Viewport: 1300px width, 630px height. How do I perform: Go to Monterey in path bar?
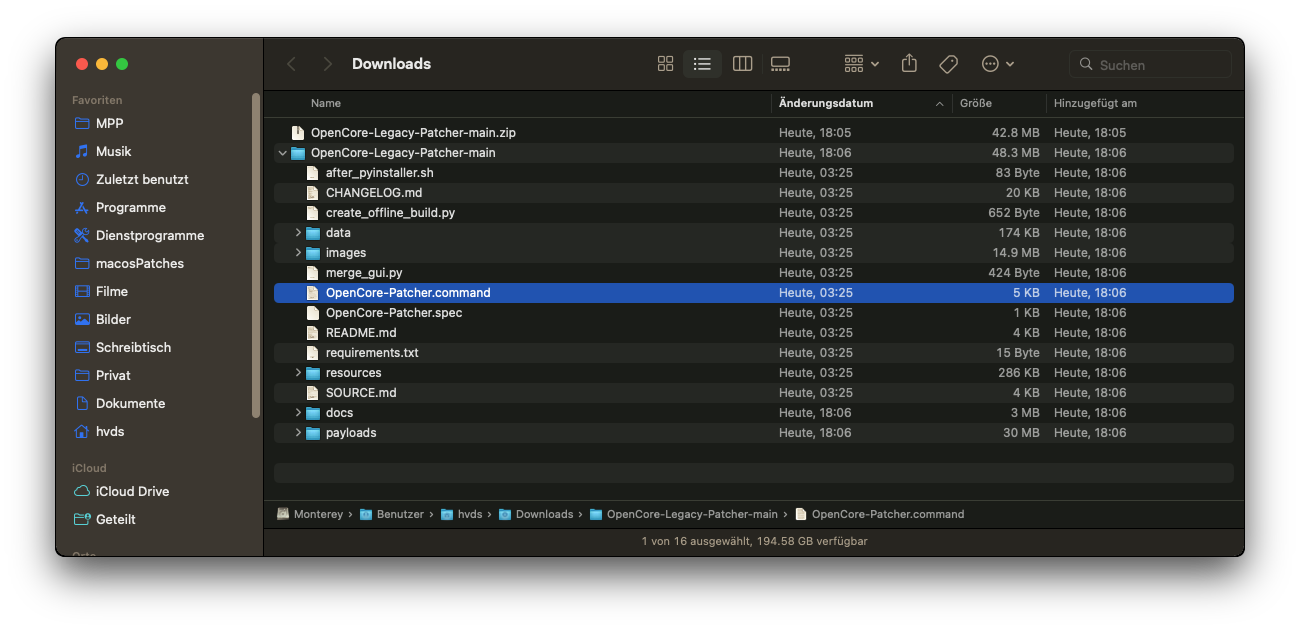pyautogui.click(x=310, y=514)
